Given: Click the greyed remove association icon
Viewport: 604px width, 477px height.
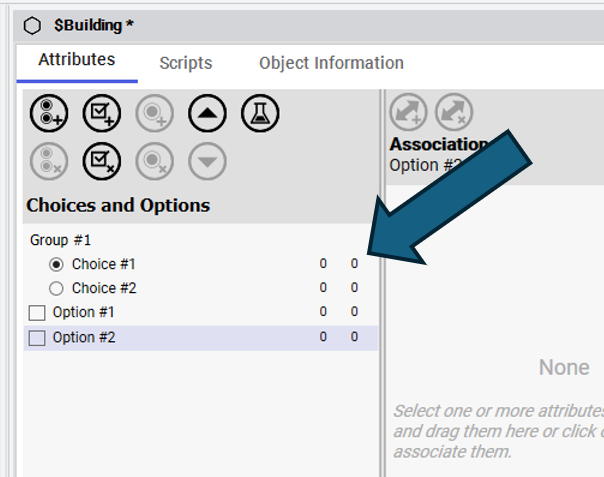Looking at the screenshot, I should click(455, 113).
